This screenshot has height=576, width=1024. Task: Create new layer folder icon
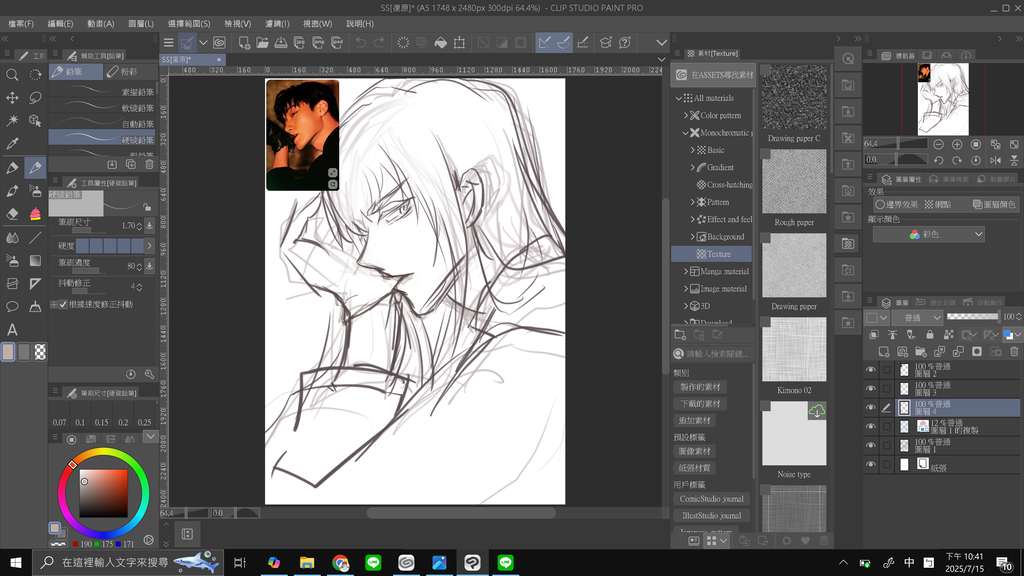[921, 352]
